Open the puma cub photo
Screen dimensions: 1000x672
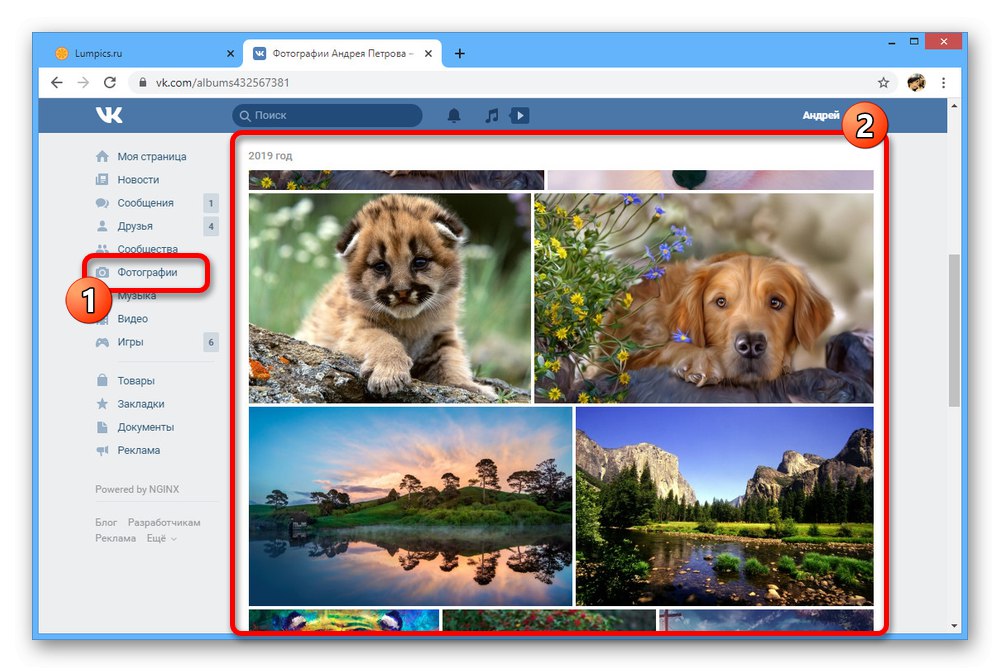coord(389,298)
